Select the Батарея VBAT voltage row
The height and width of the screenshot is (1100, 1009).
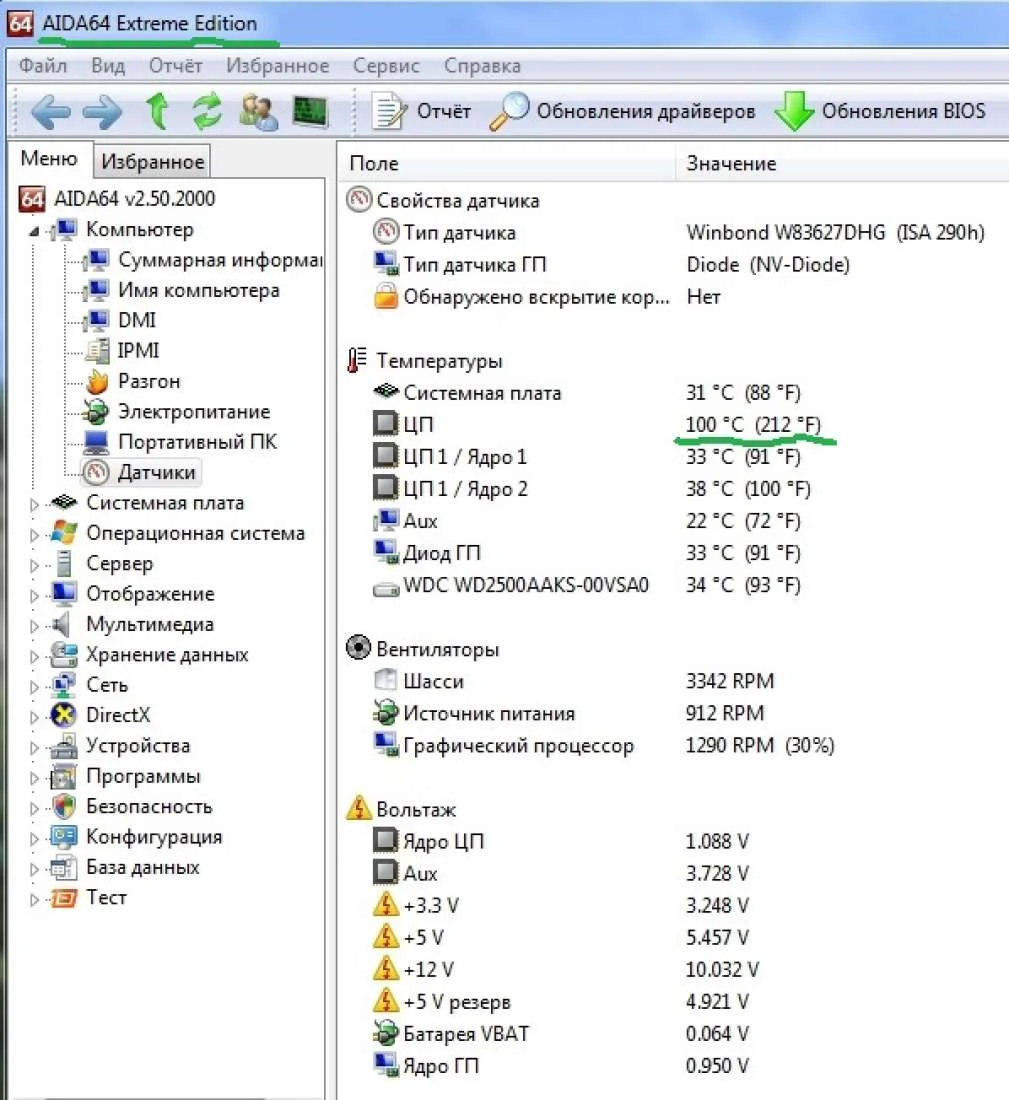click(561, 1034)
